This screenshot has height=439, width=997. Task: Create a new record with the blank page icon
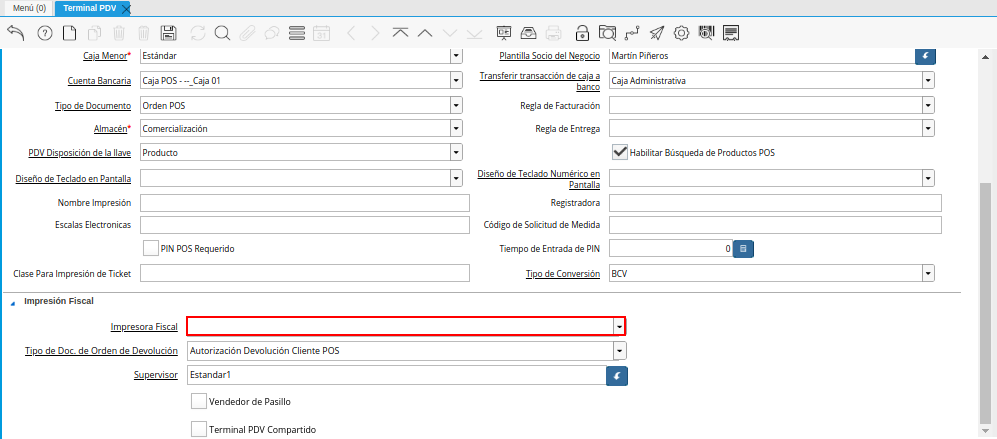coord(68,33)
